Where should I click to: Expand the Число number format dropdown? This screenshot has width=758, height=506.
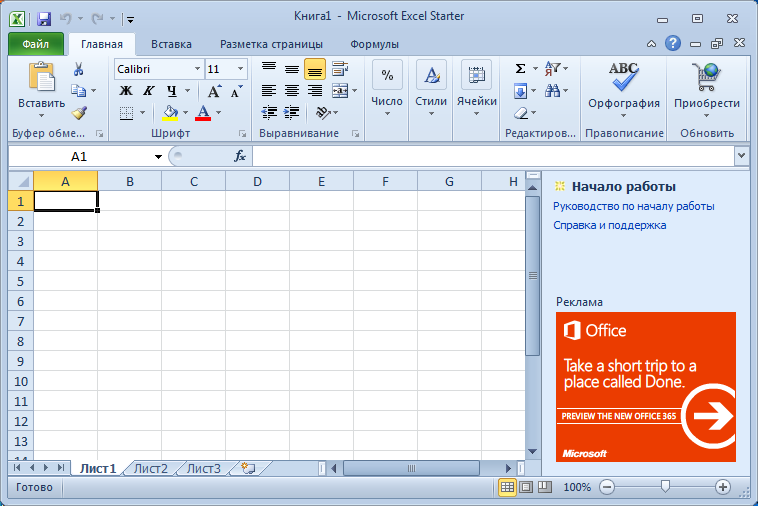[387, 114]
